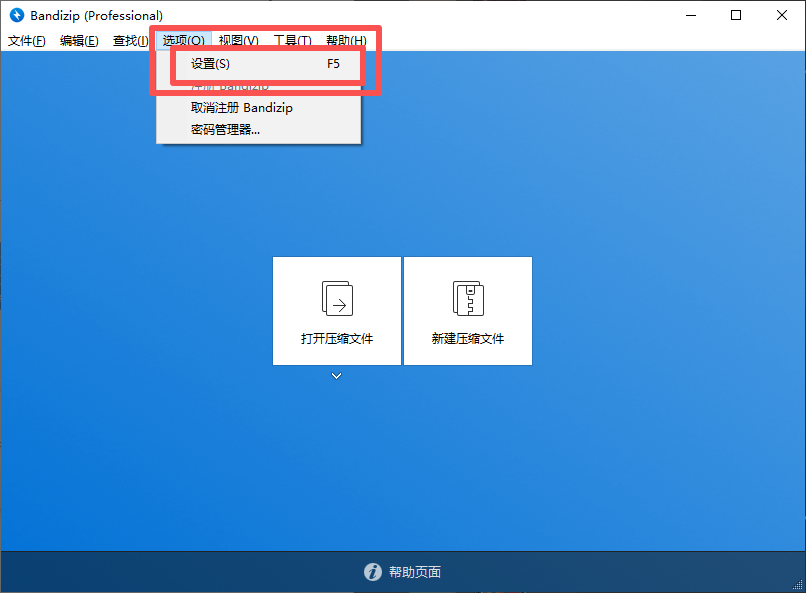Open the 帮助(H) menu
The image size is (806, 593).
346,41
